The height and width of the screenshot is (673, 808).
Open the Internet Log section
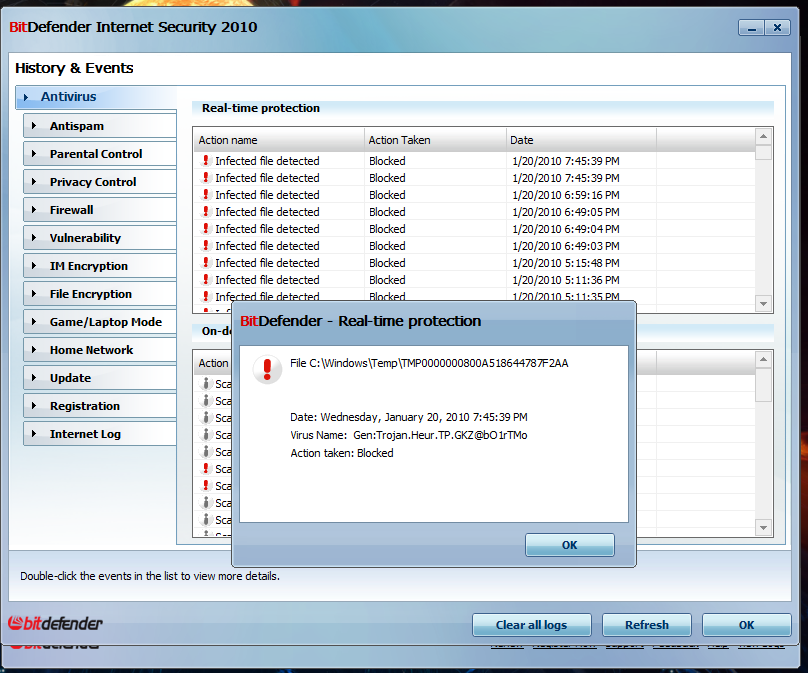click(100, 434)
